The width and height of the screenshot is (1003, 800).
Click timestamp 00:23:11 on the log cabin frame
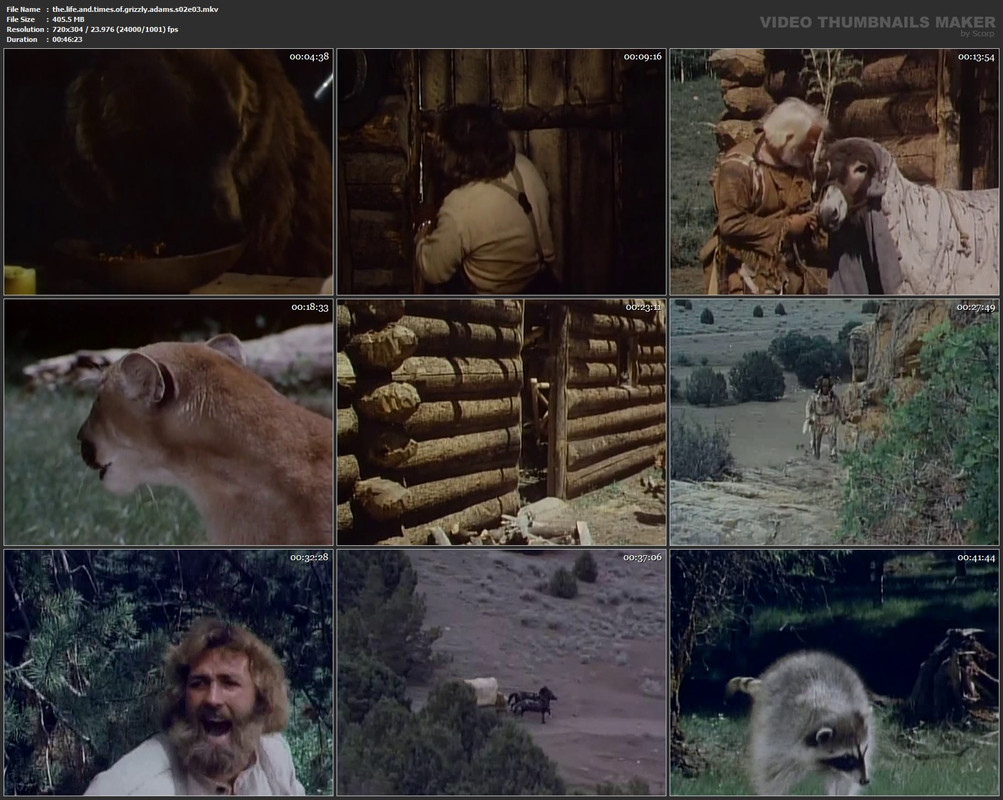tap(644, 307)
